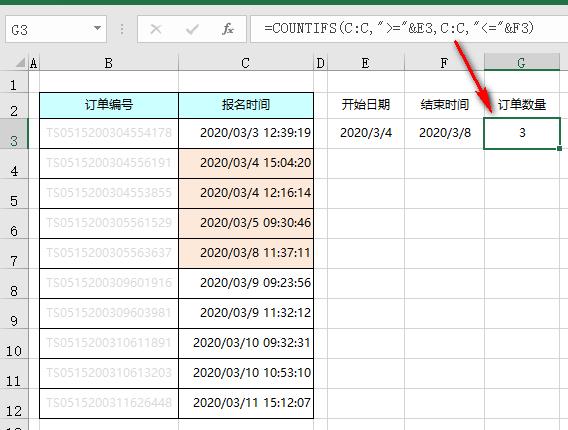Click the Select All corner triangle
Image resolution: width=568 pixels, height=430 pixels.
point(20,63)
